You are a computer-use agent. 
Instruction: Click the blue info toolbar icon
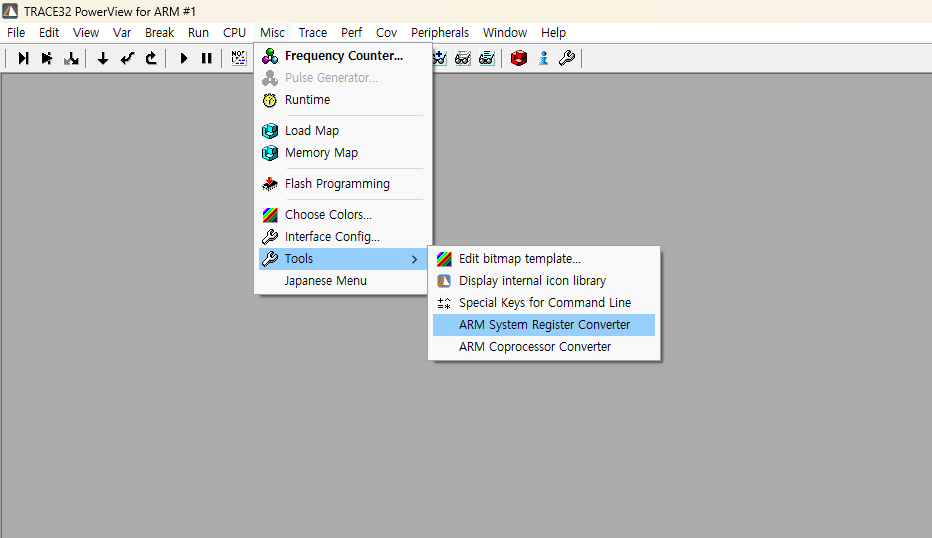click(543, 59)
